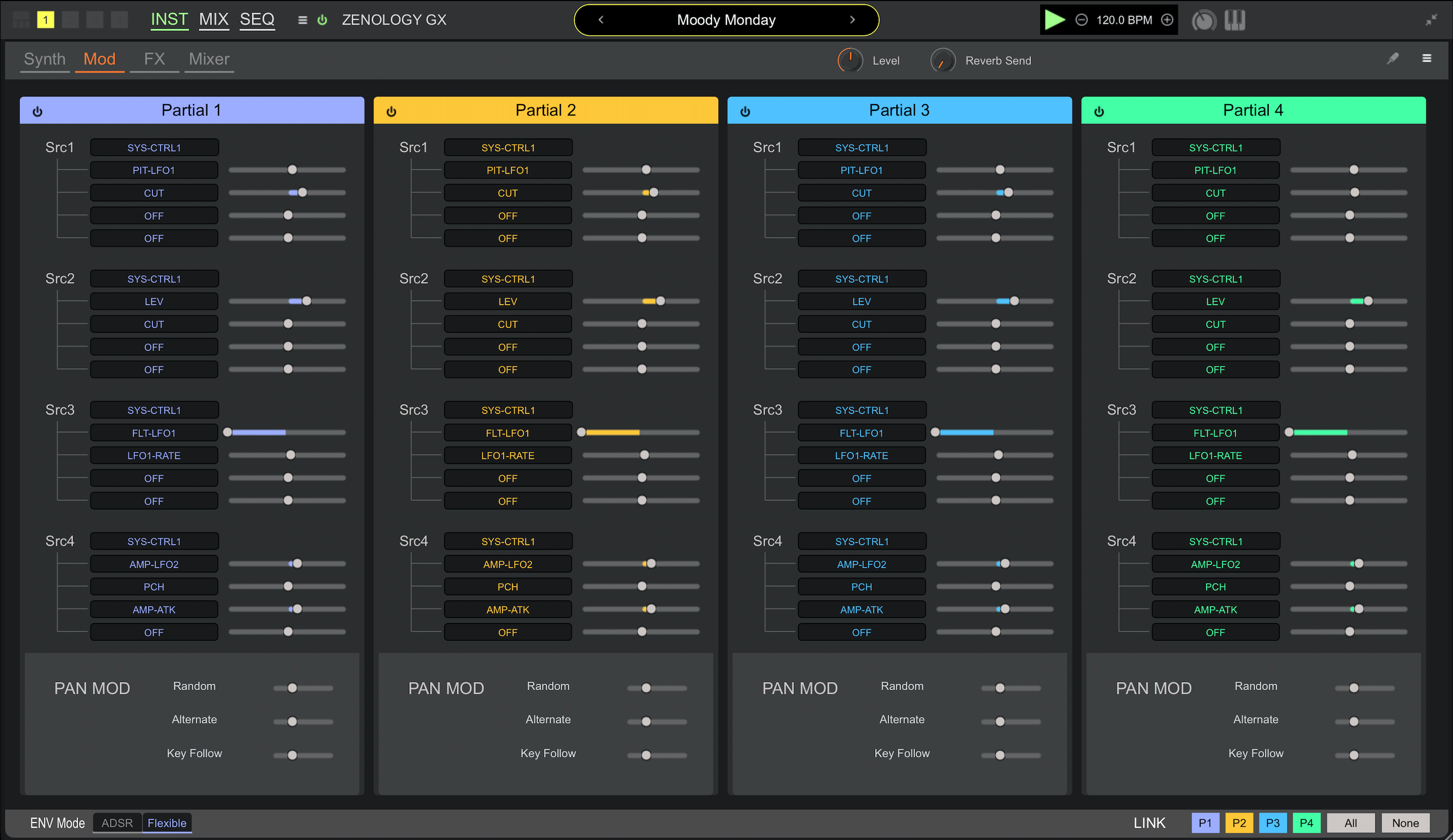Switch to the SEQ view

(x=257, y=20)
